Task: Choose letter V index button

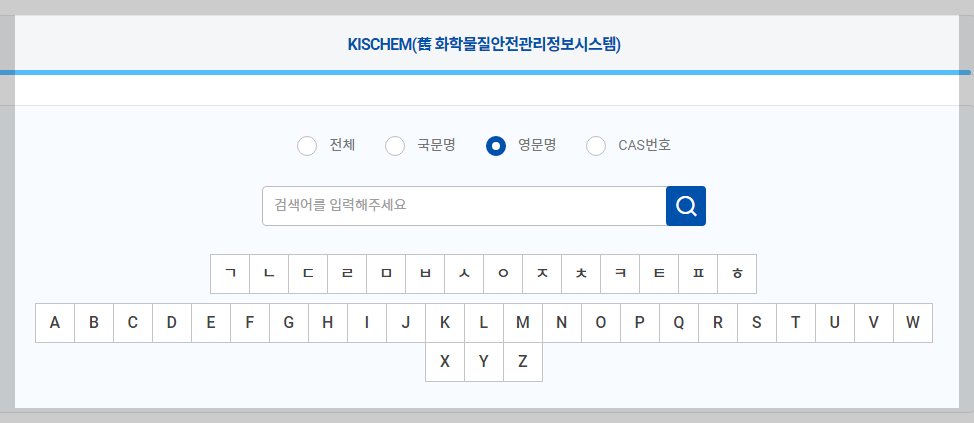Action: 874,323
